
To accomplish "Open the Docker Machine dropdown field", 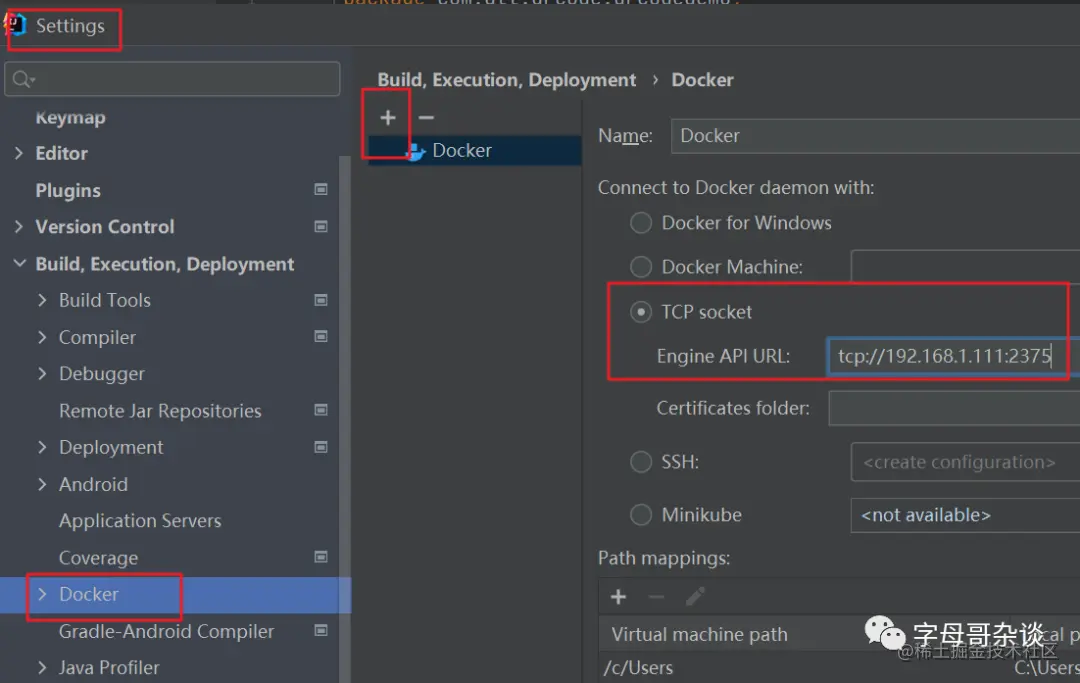I will 966,267.
